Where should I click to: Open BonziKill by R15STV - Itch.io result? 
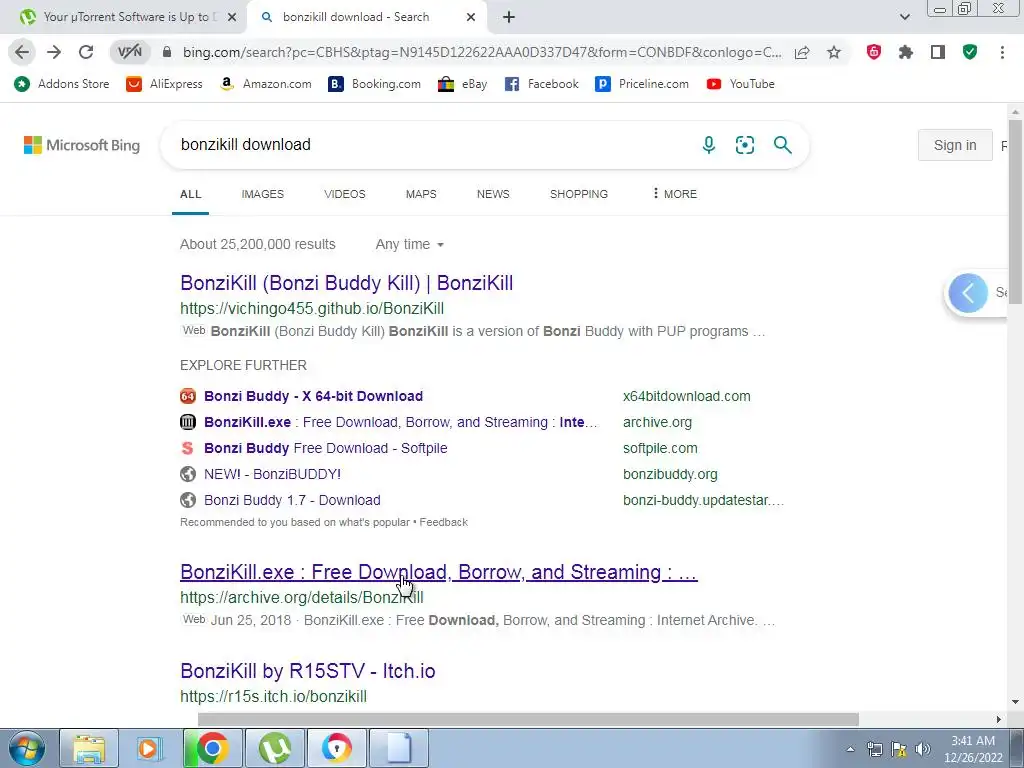[308, 671]
